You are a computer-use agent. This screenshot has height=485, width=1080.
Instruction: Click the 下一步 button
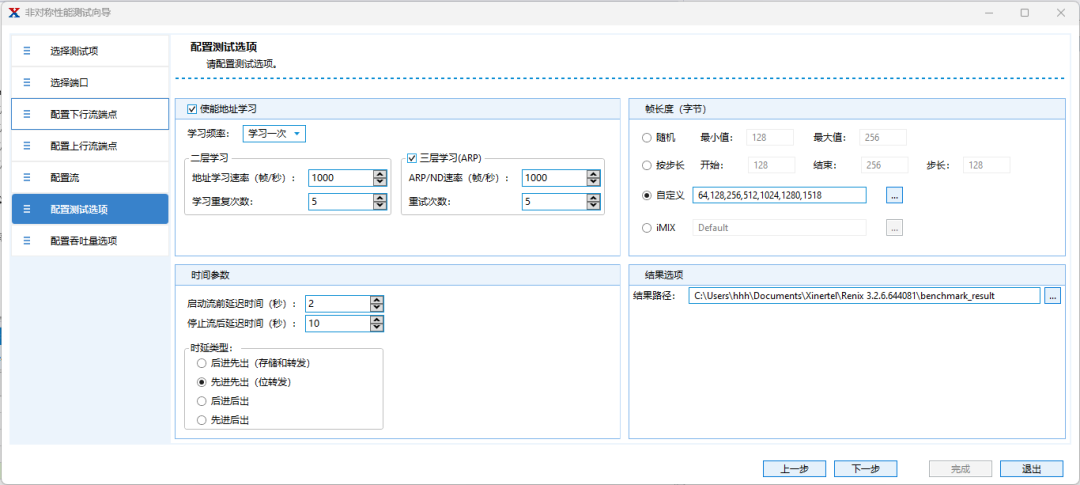tap(864, 469)
